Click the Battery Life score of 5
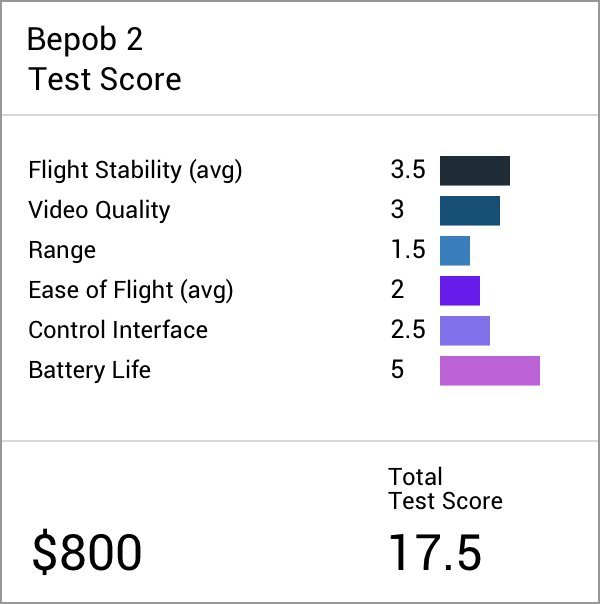600x604 pixels. coord(397,370)
